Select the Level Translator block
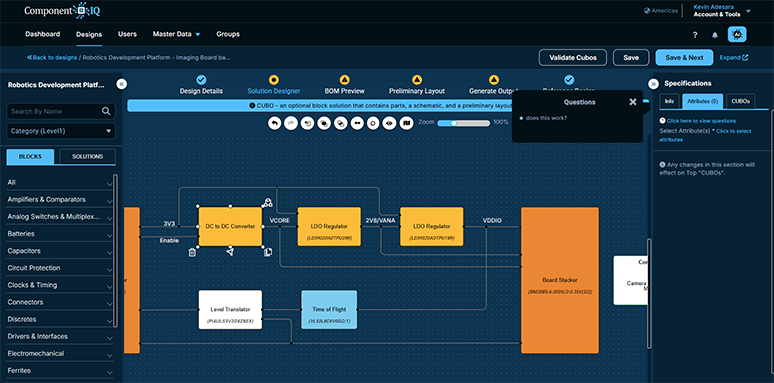 230,309
